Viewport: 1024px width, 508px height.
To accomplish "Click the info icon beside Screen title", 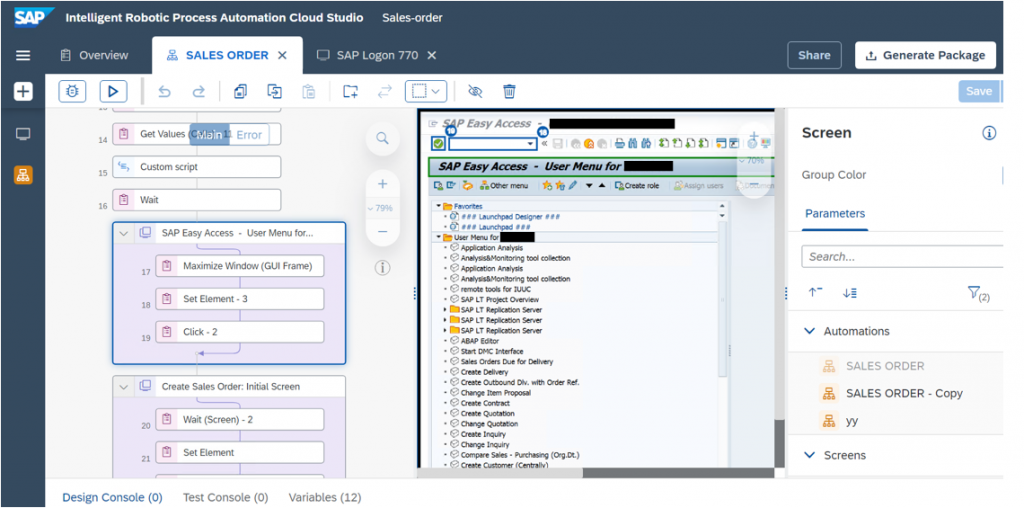I will tap(989, 133).
